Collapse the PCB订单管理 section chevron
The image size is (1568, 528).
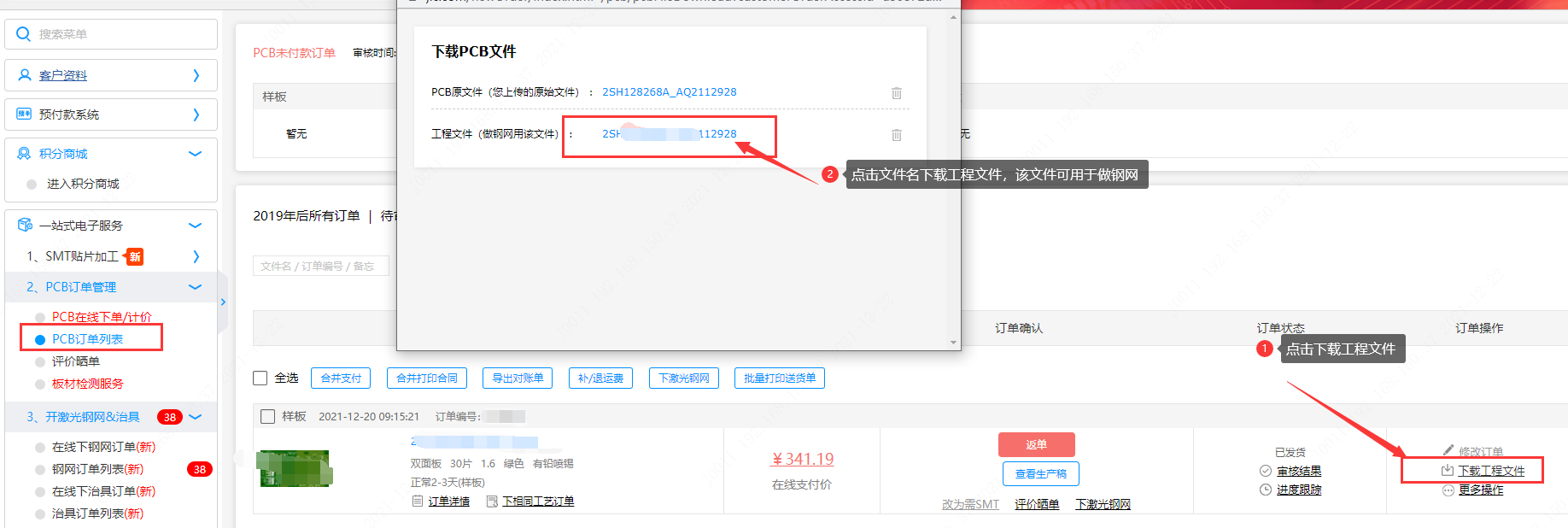[x=195, y=287]
